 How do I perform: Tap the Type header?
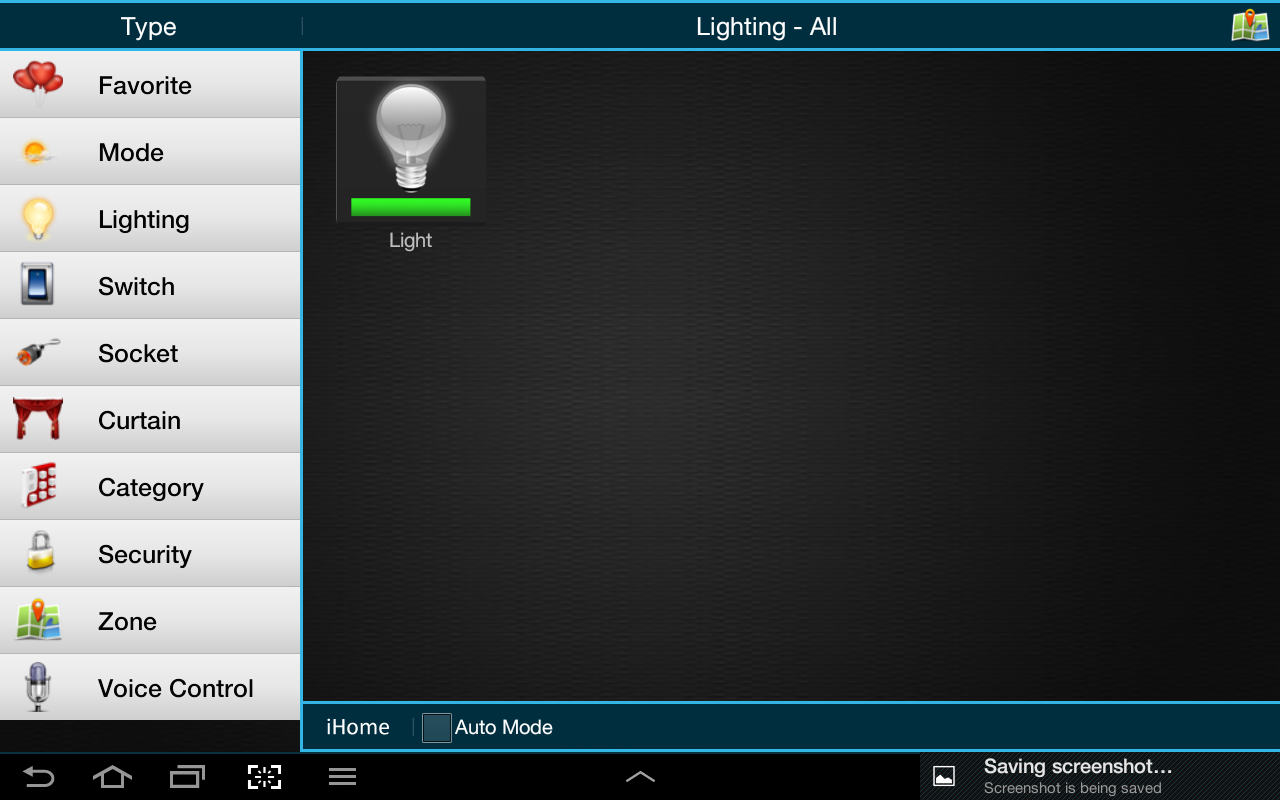point(149,26)
